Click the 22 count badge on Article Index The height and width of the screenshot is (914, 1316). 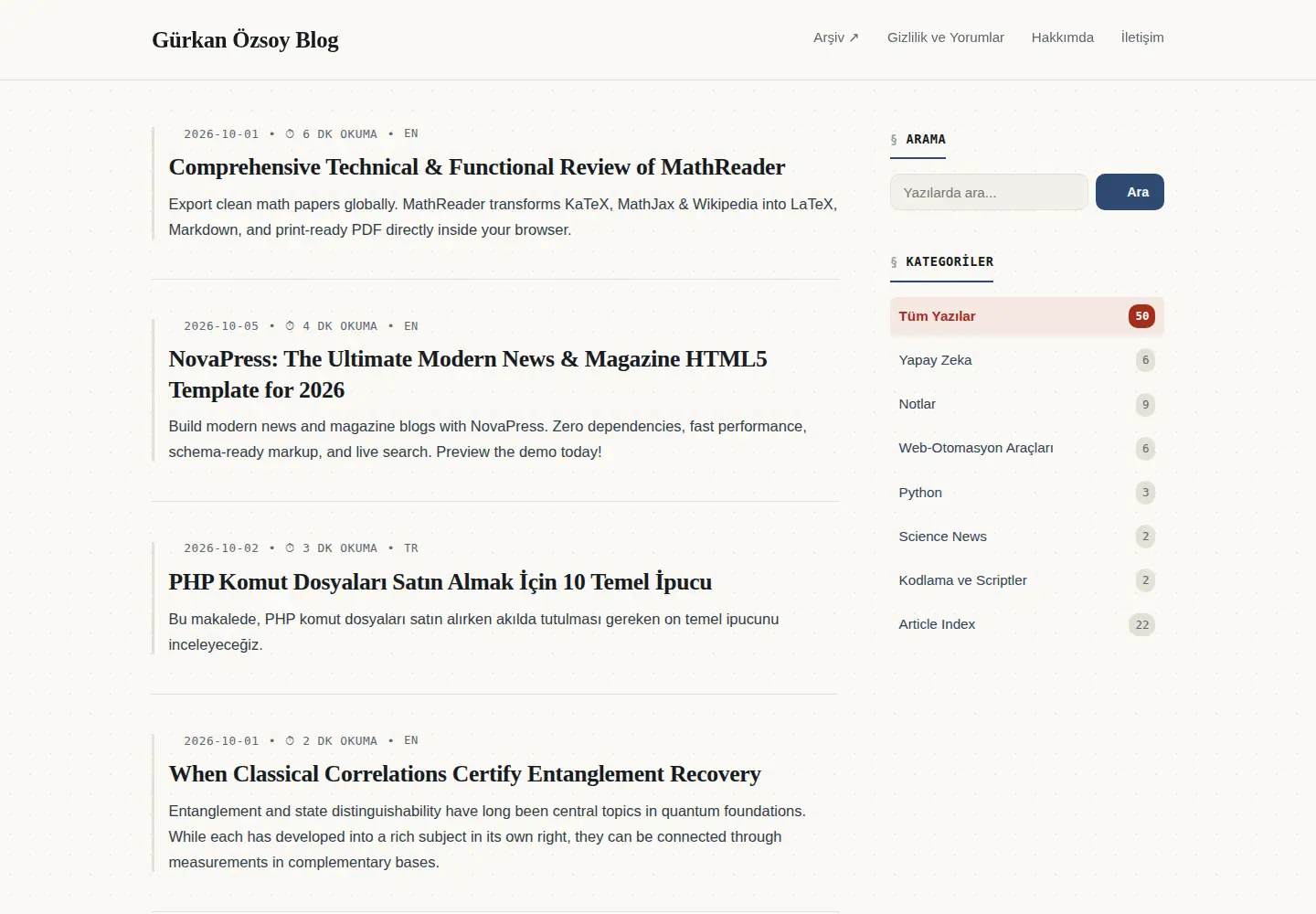coord(1141,624)
